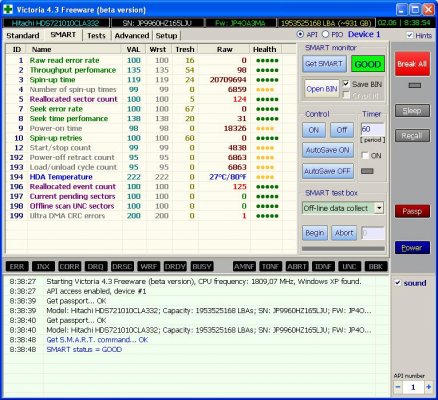
Task: Click inside the Timer period field
Action: coord(373,129)
